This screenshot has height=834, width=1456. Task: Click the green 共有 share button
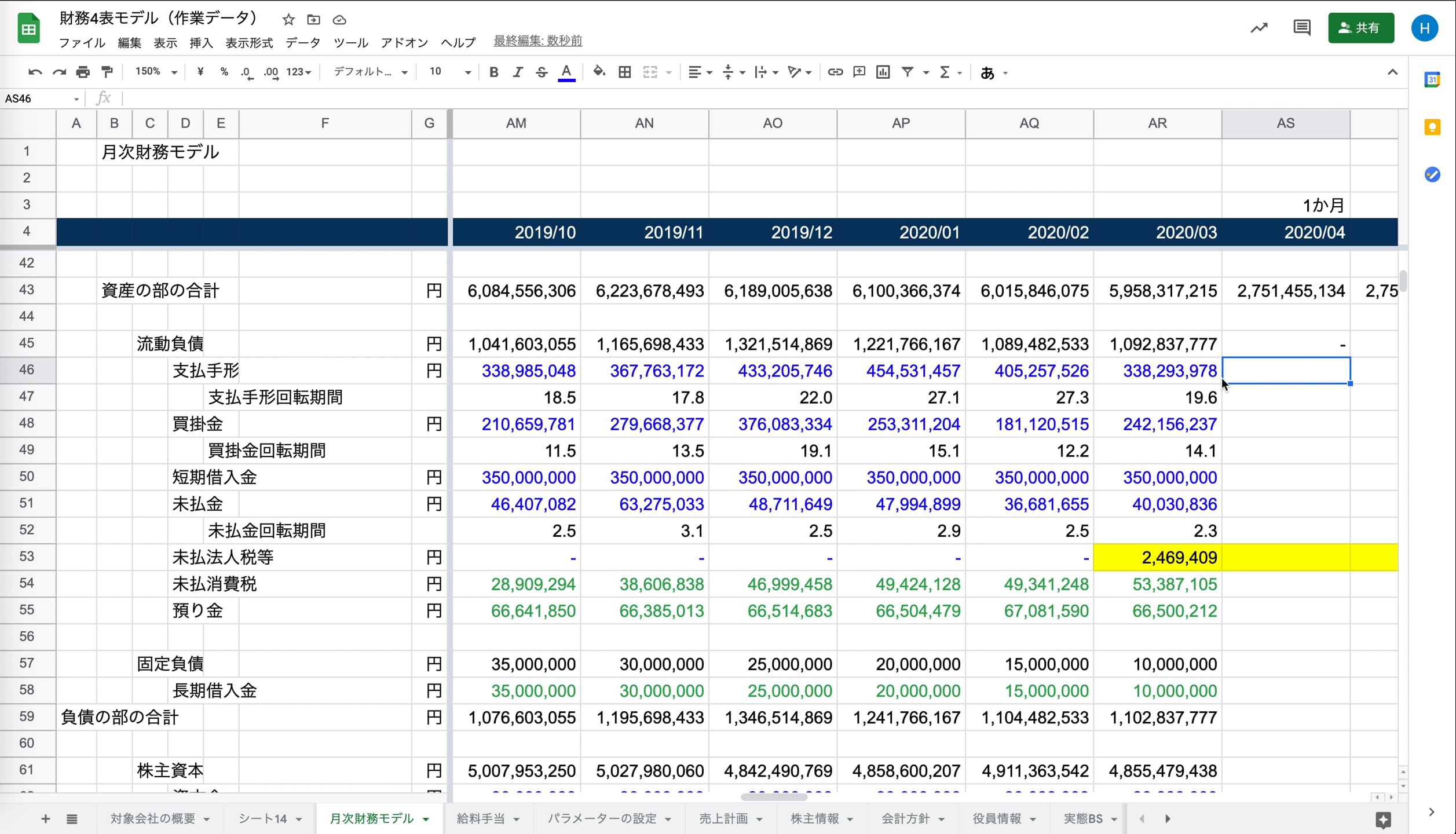(1360, 28)
